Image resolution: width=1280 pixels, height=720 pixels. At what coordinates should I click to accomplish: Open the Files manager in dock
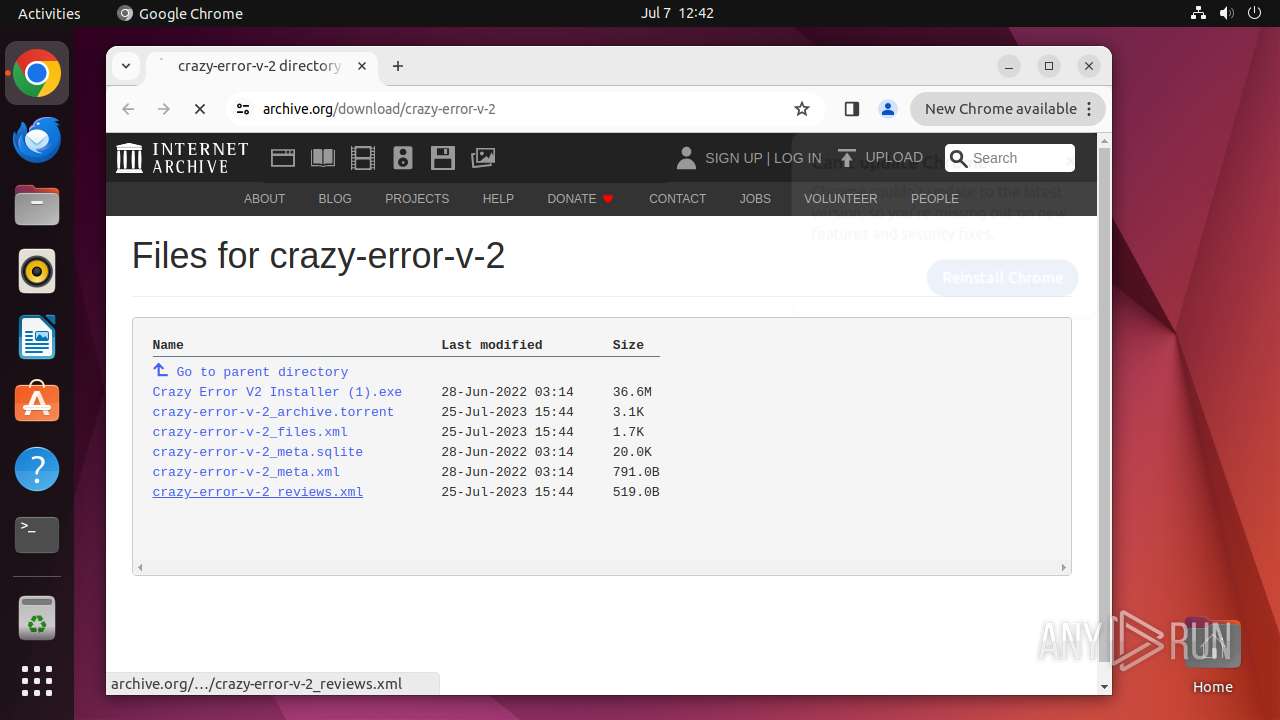click(x=37, y=206)
